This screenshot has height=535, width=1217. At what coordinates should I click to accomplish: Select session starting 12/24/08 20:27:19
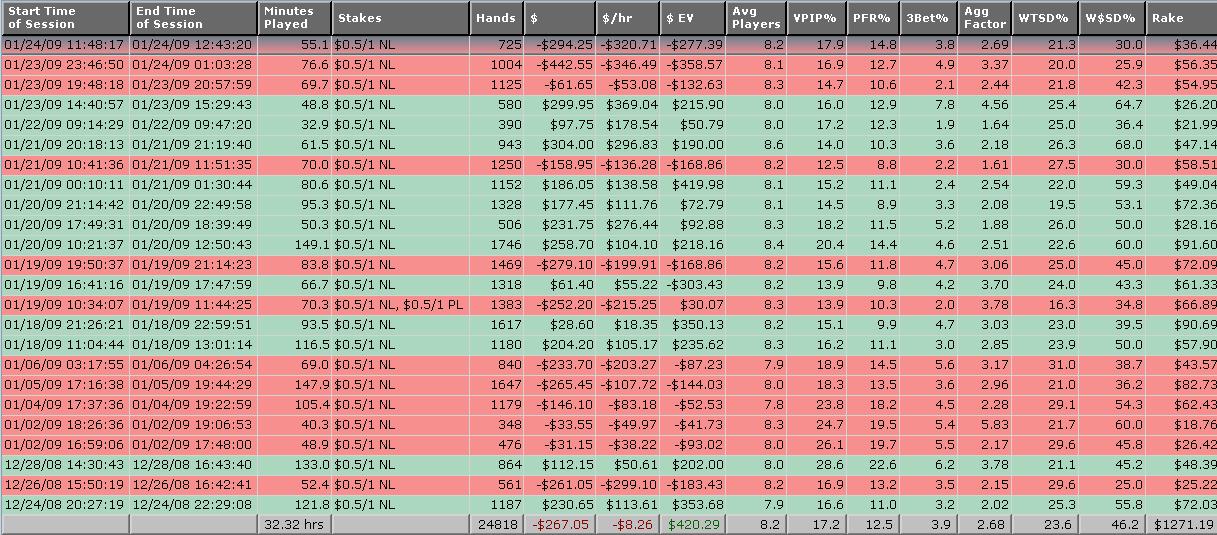pyautogui.click(x=608, y=505)
